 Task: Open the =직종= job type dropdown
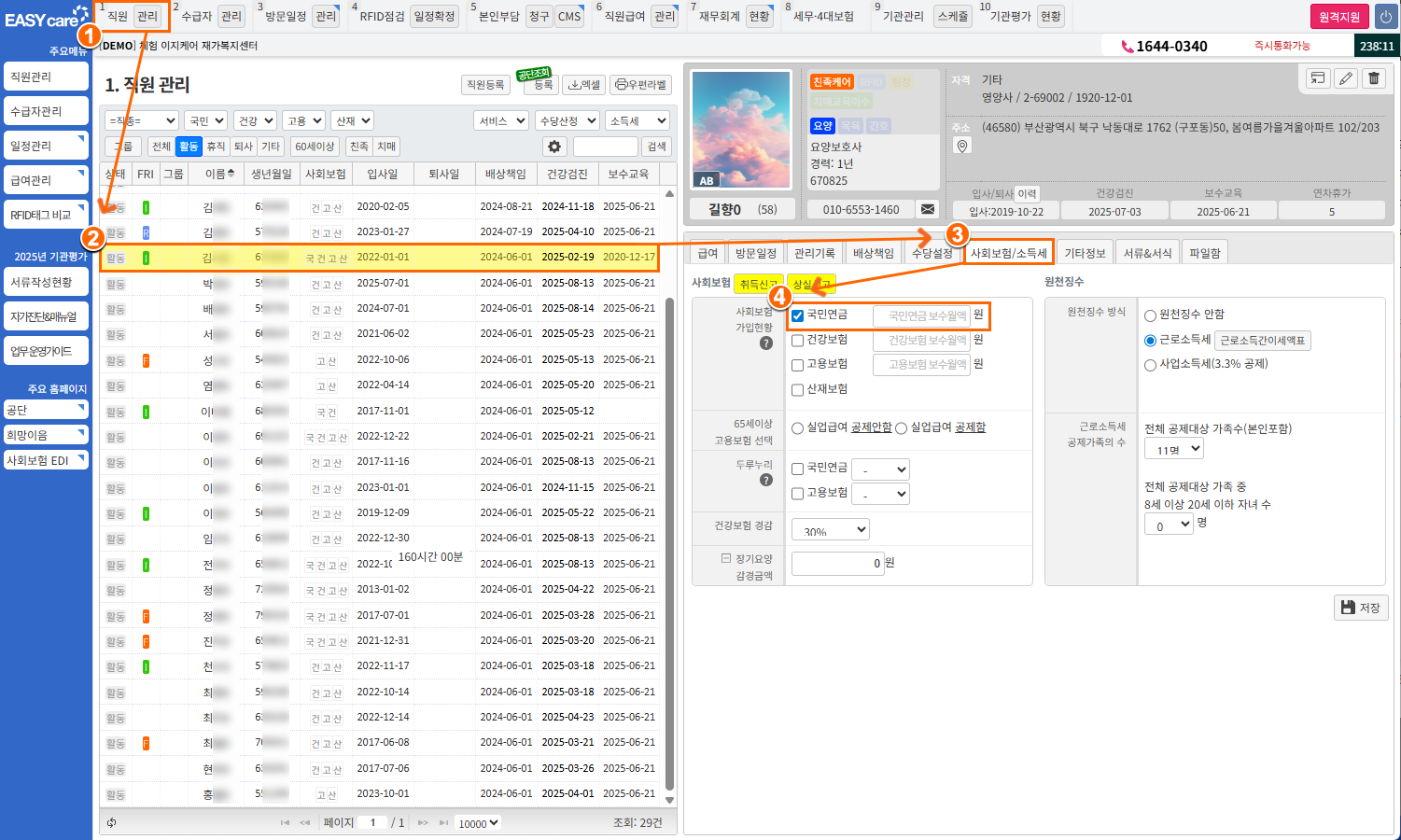[143, 120]
